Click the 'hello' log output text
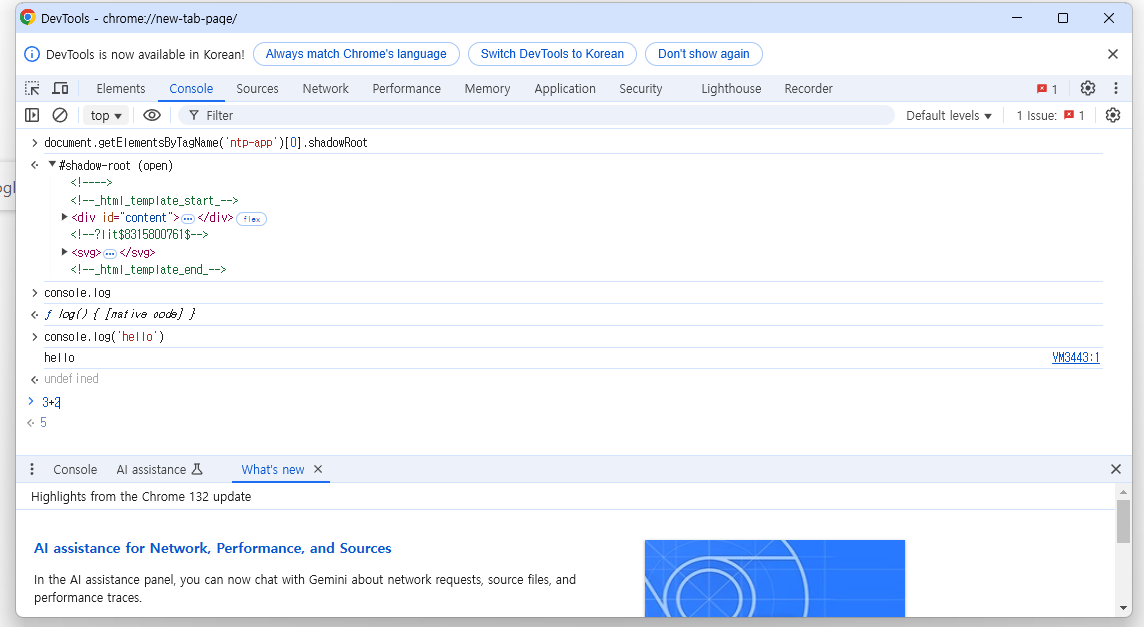The height and width of the screenshot is (627, 1144). pyautogui.click(x=59, y=358)
